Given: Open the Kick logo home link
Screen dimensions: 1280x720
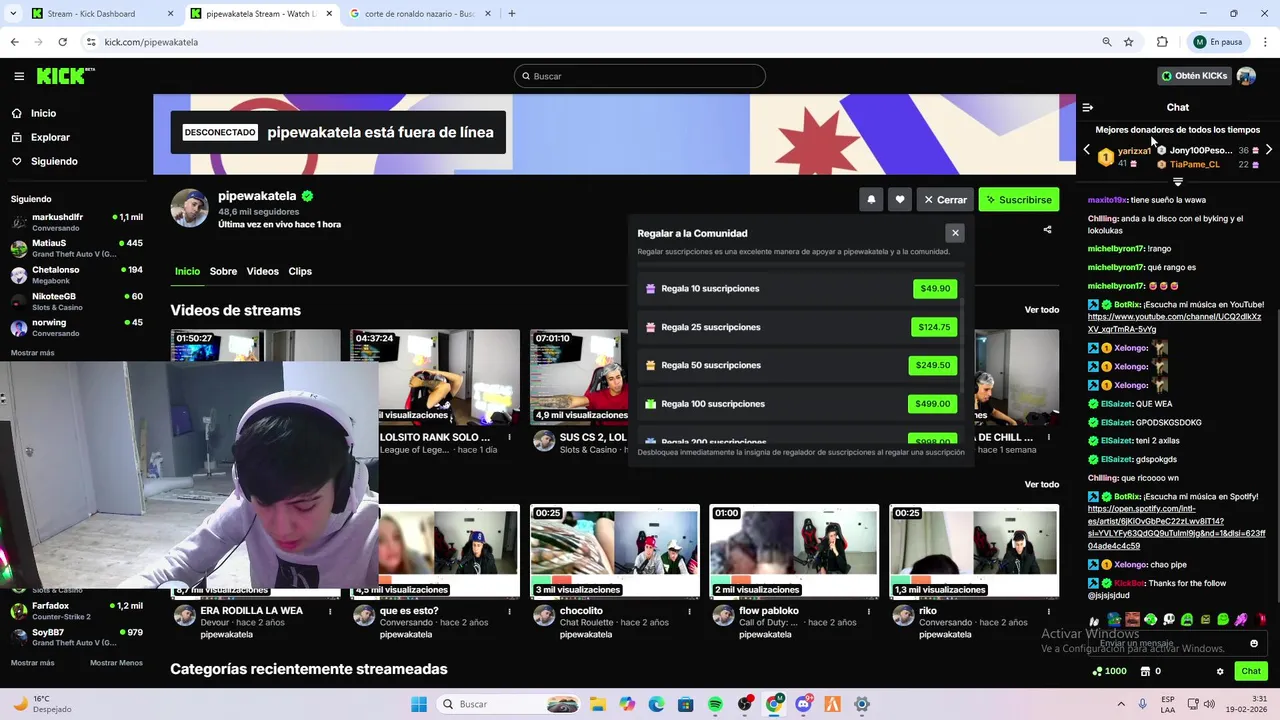Looking at the screenshot, I should tap(65, 76).
